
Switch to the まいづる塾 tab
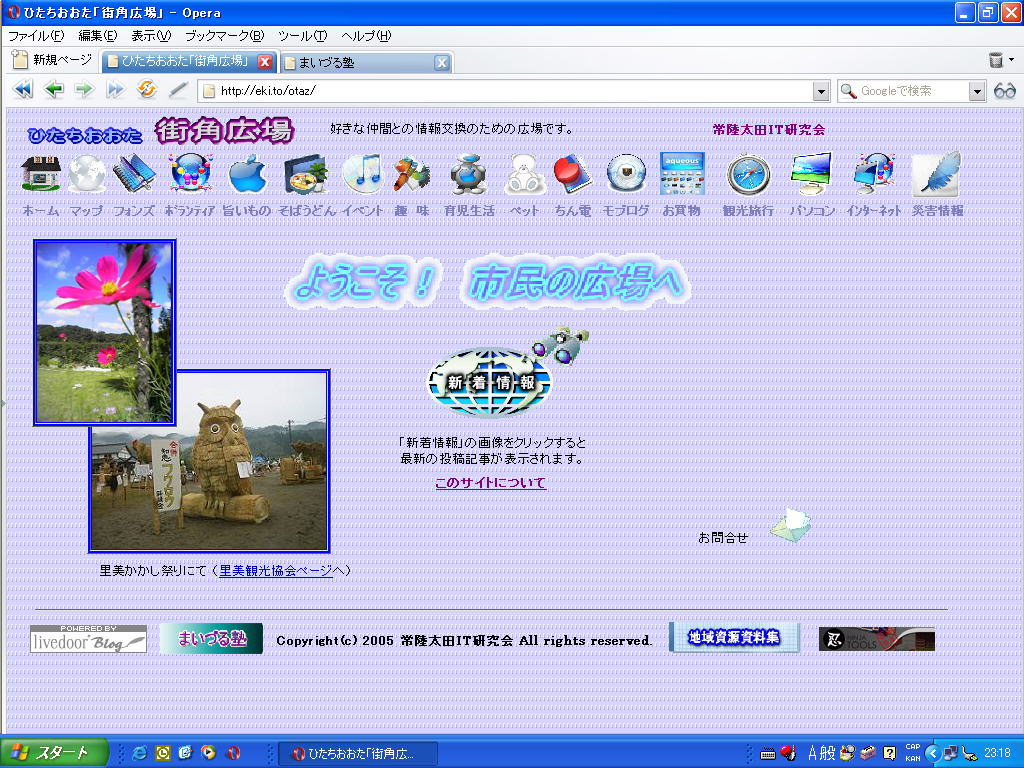(366, 63)
